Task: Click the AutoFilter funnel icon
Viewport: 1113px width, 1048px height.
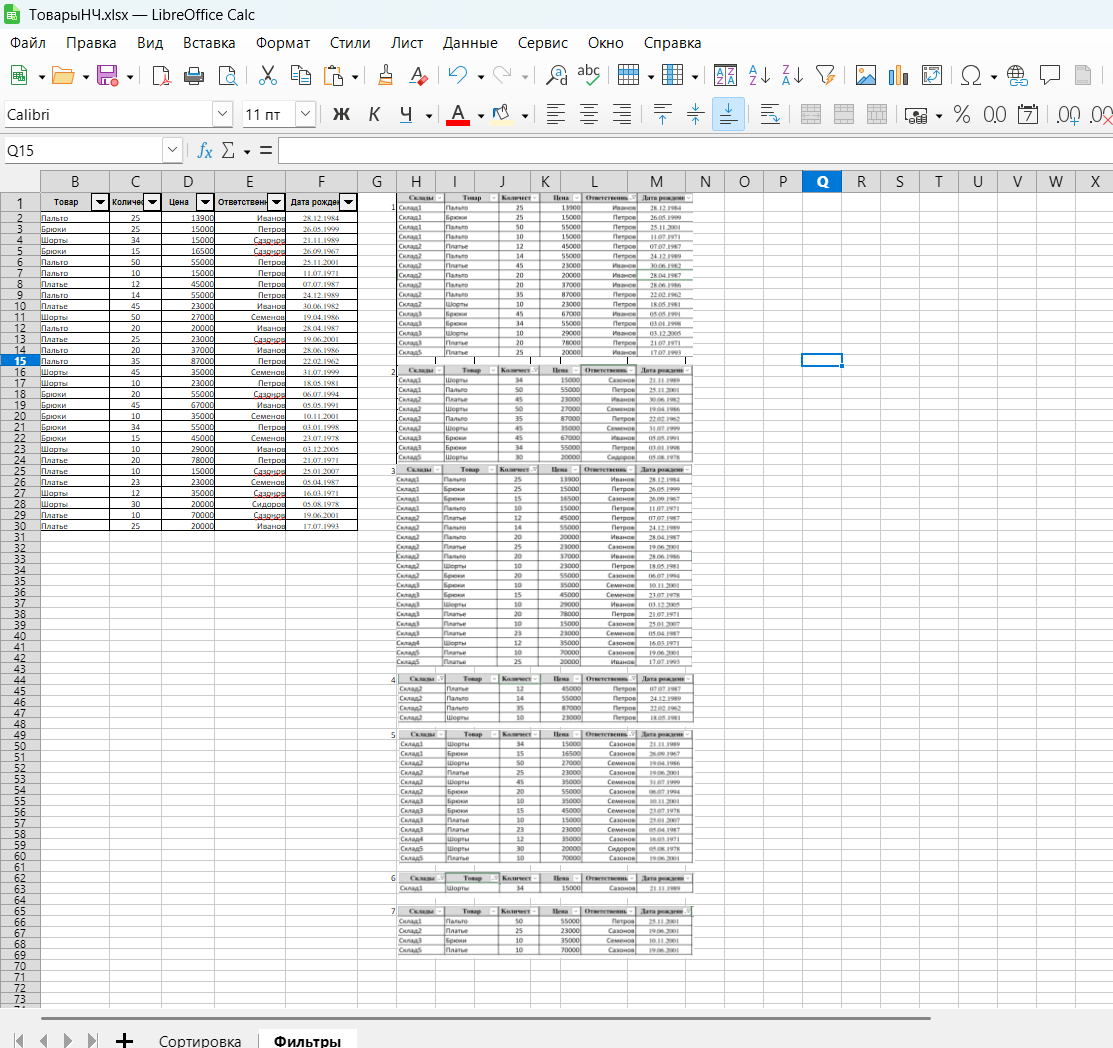Action: 826,75
